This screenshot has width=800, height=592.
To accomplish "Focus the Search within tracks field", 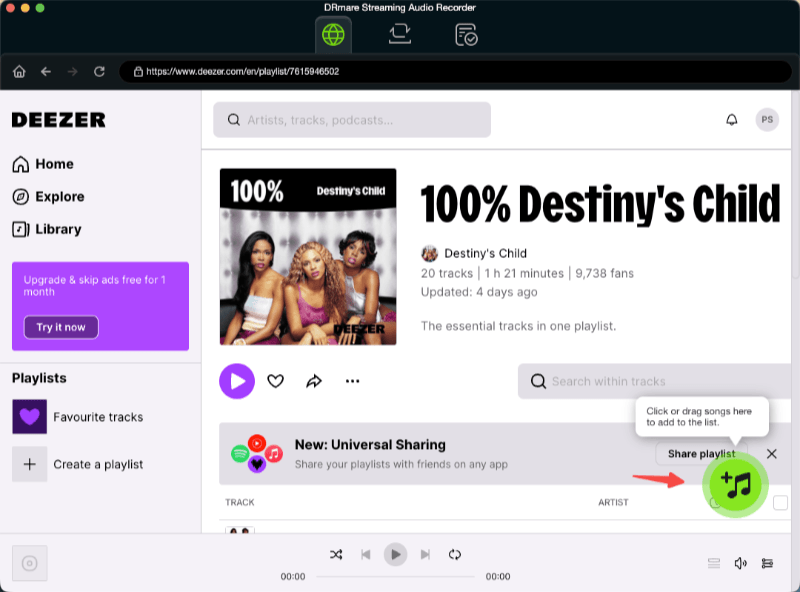I will (655, 381).
